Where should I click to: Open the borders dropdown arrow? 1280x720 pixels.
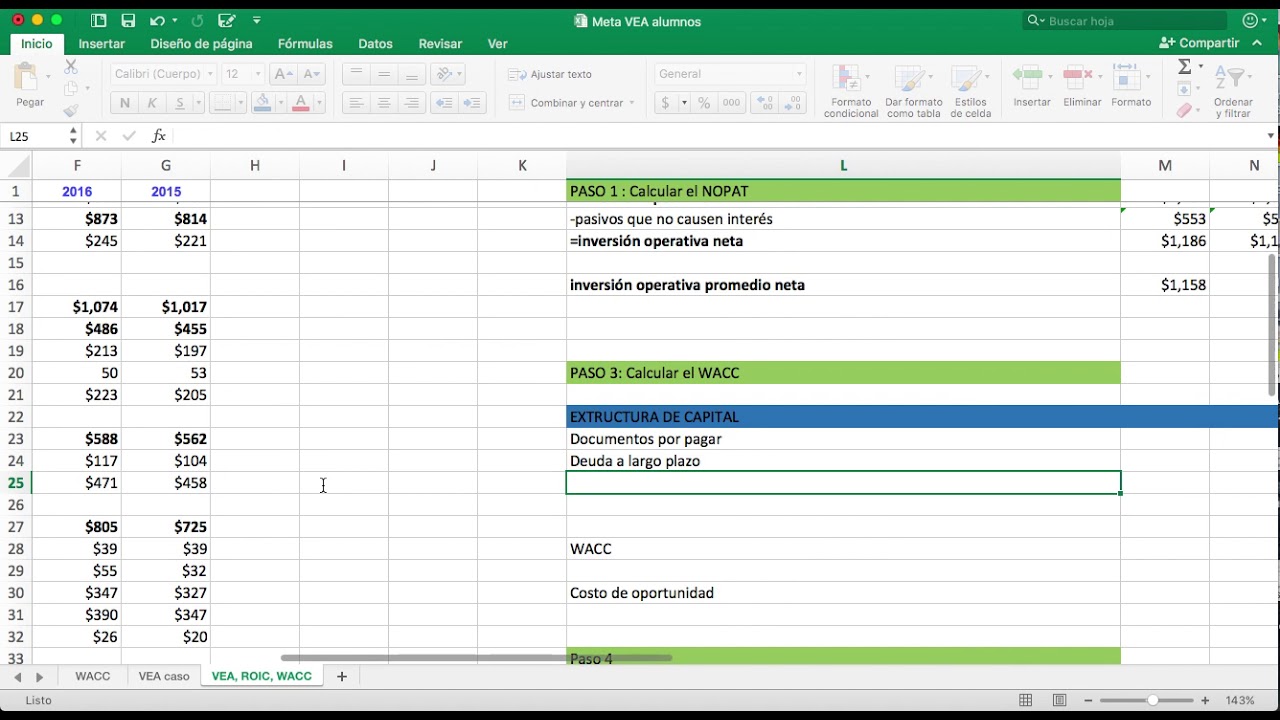[x=241, y=103]
